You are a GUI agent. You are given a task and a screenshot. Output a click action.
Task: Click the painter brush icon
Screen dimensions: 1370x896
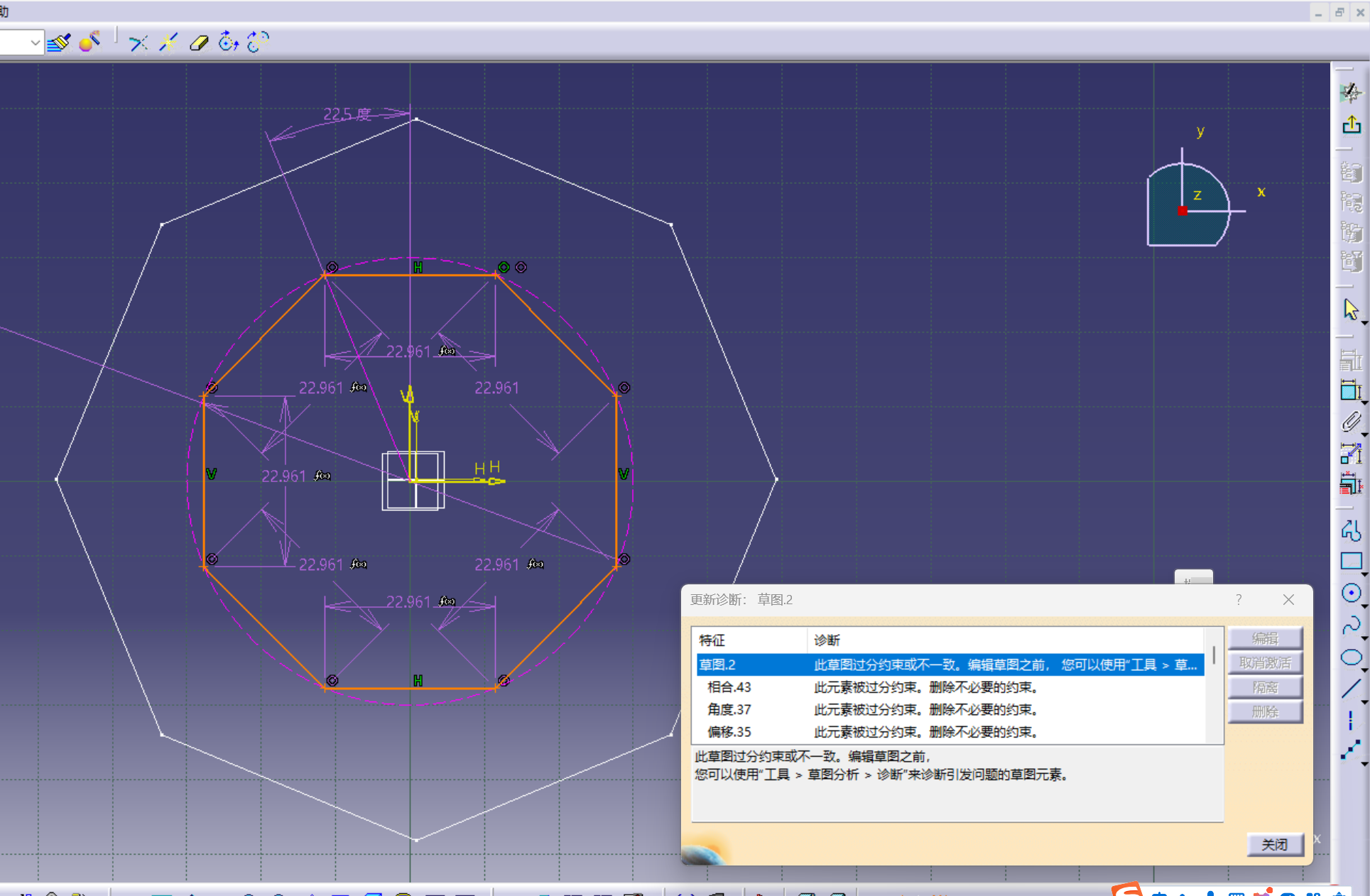coord(59,43)
